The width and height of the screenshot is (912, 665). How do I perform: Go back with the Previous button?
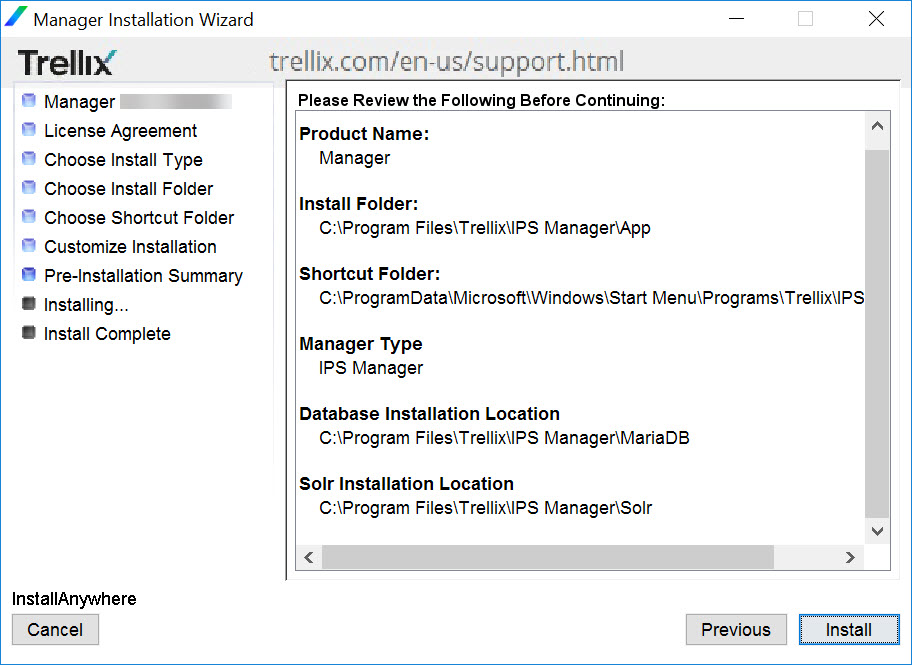(x=736, y=630)
